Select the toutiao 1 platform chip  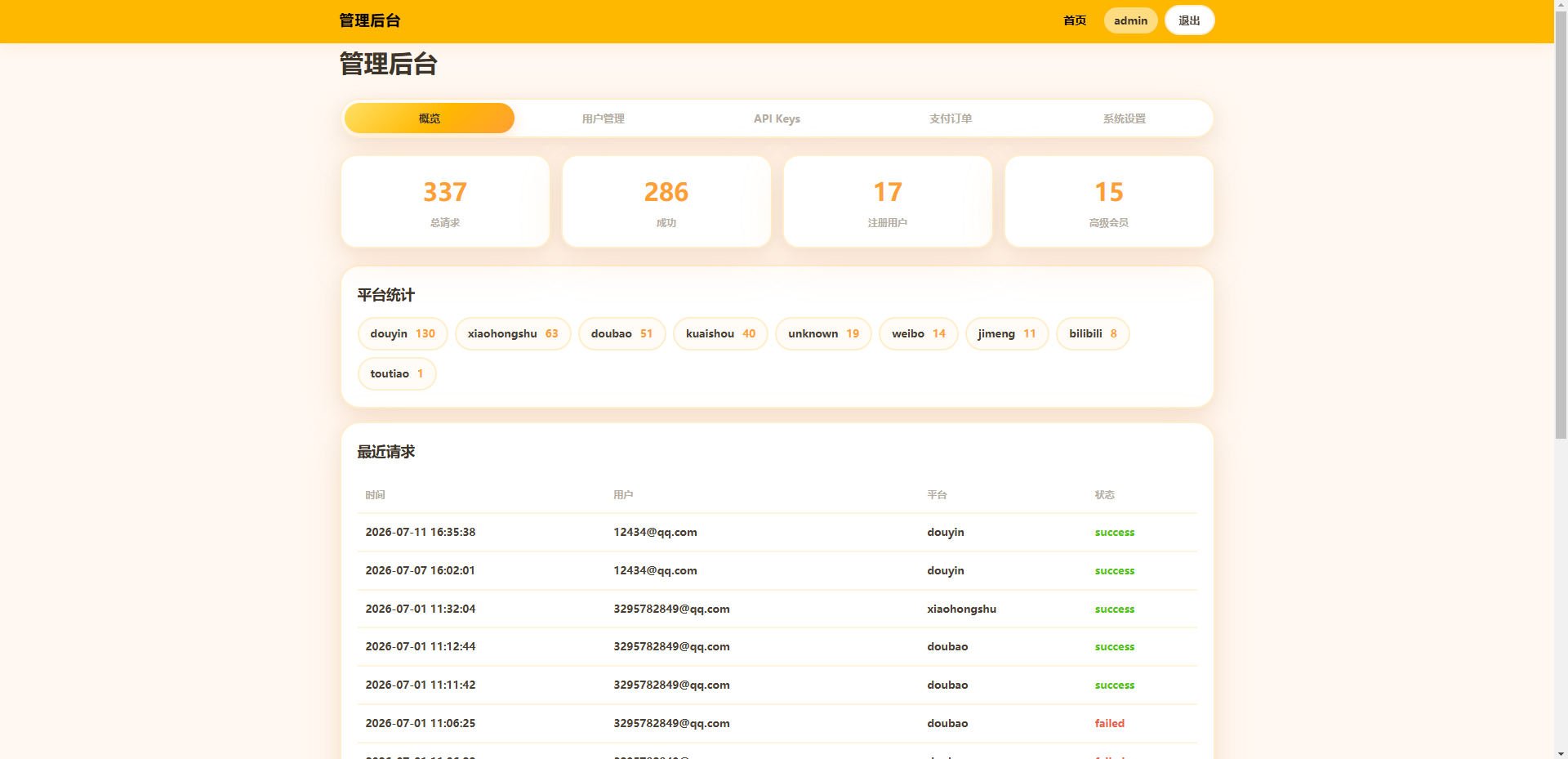(x=397, y=373)
